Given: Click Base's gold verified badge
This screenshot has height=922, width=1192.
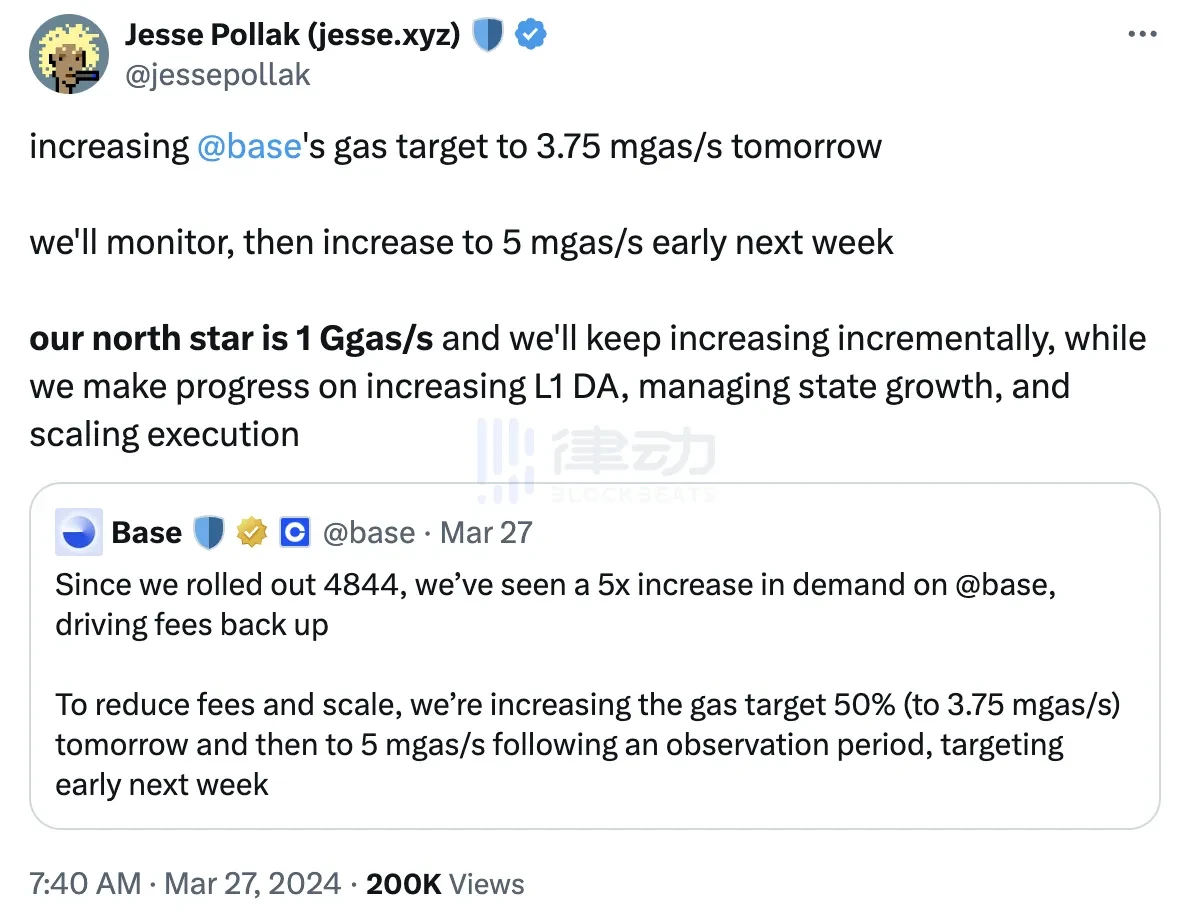Looking at the screenshot, I should pyautogui.click(x=250, y=533).
